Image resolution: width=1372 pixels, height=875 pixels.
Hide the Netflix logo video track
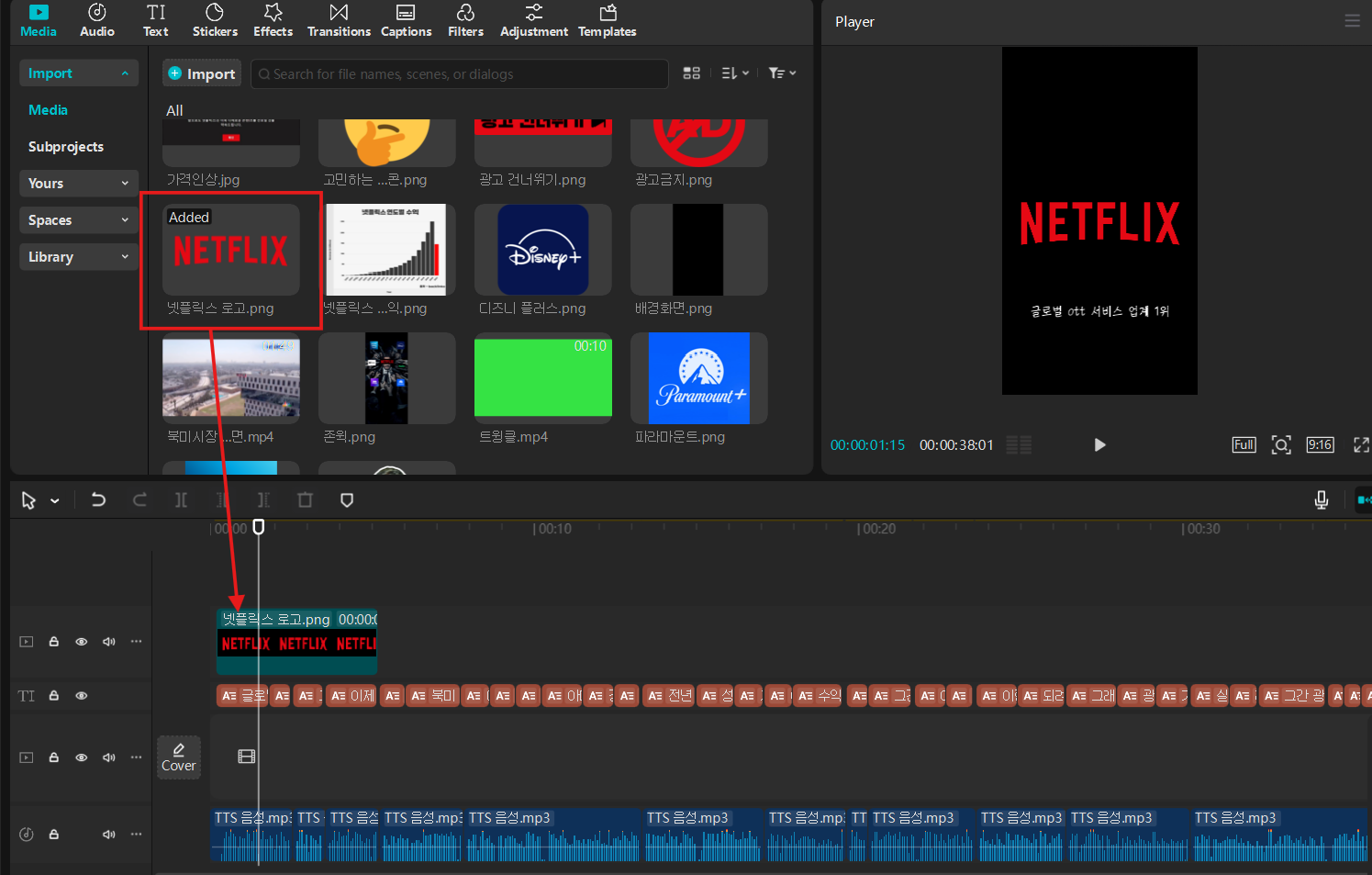(82, 642)
